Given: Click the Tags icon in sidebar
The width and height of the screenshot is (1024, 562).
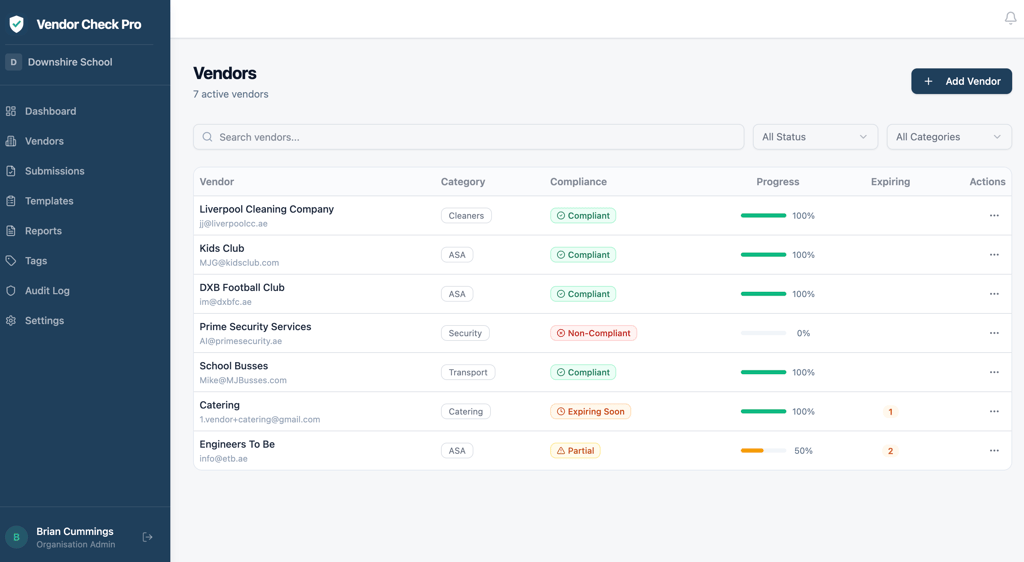Looking at the screenshot, I should click(x=11, y=261).
